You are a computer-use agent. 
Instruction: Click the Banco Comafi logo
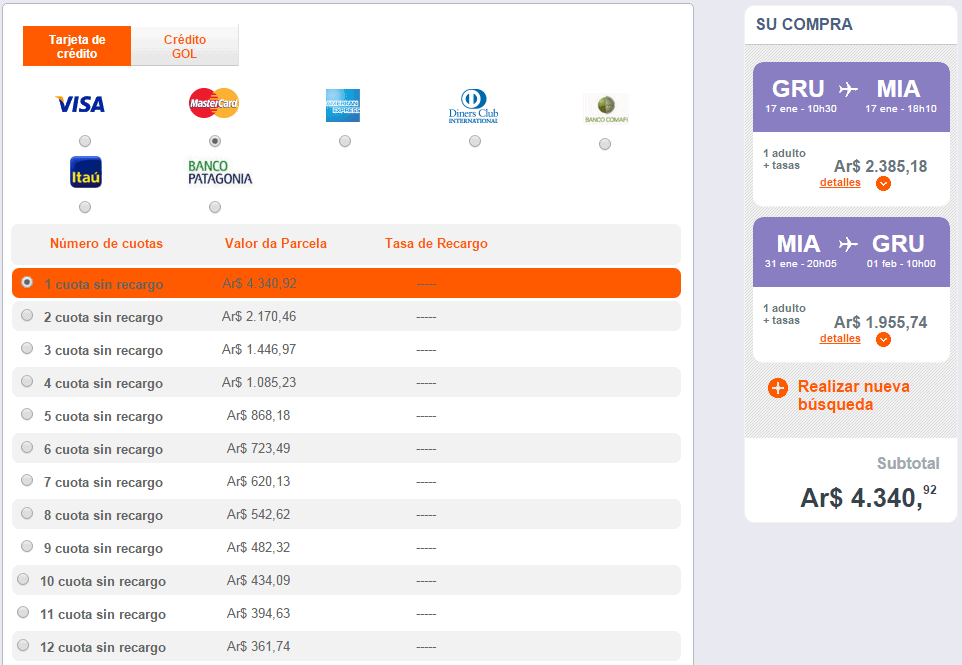(606, 109)
